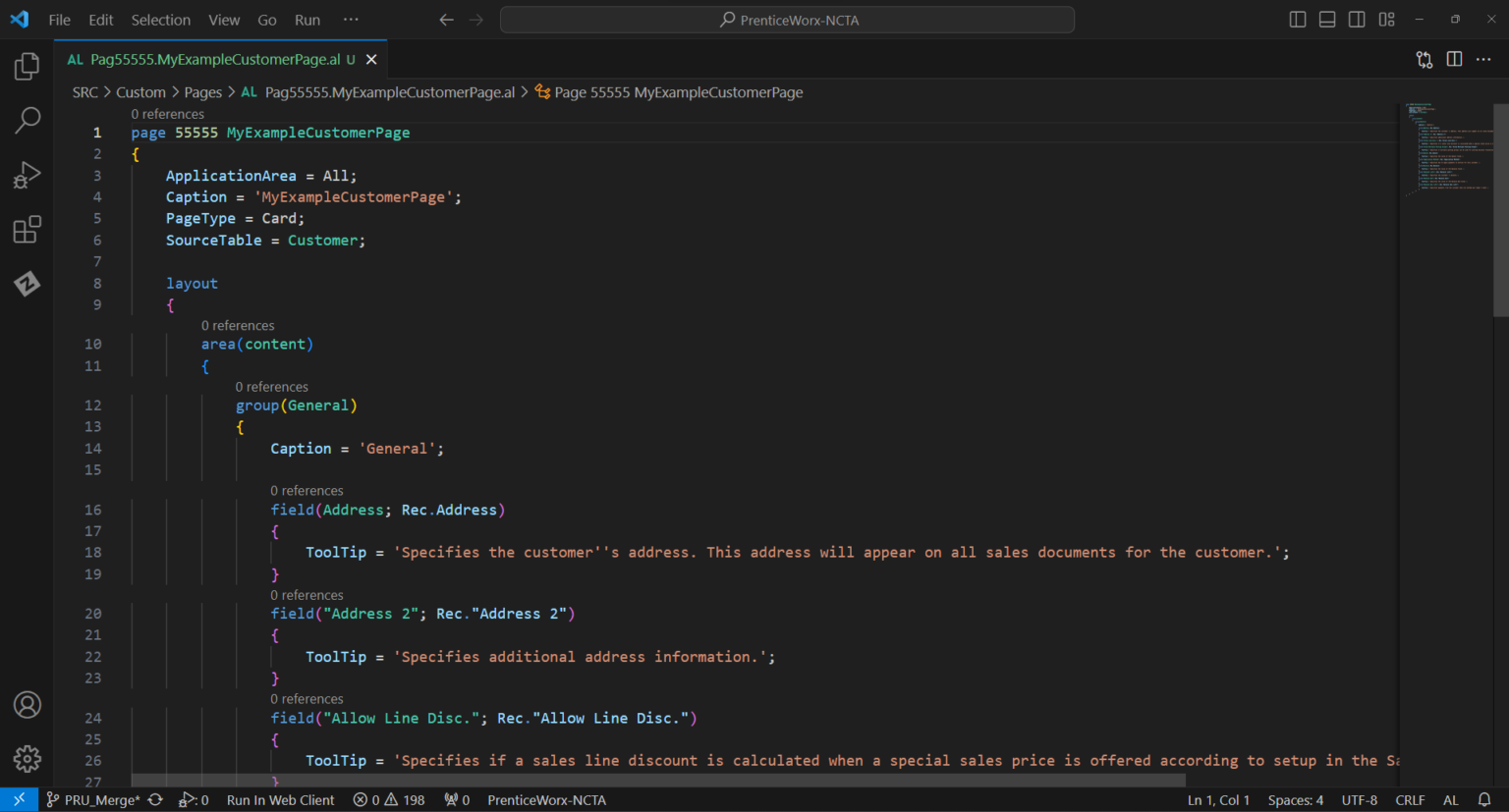
Task: Open the Pages breadcrumb dropdown
Action: click(203, 91)
